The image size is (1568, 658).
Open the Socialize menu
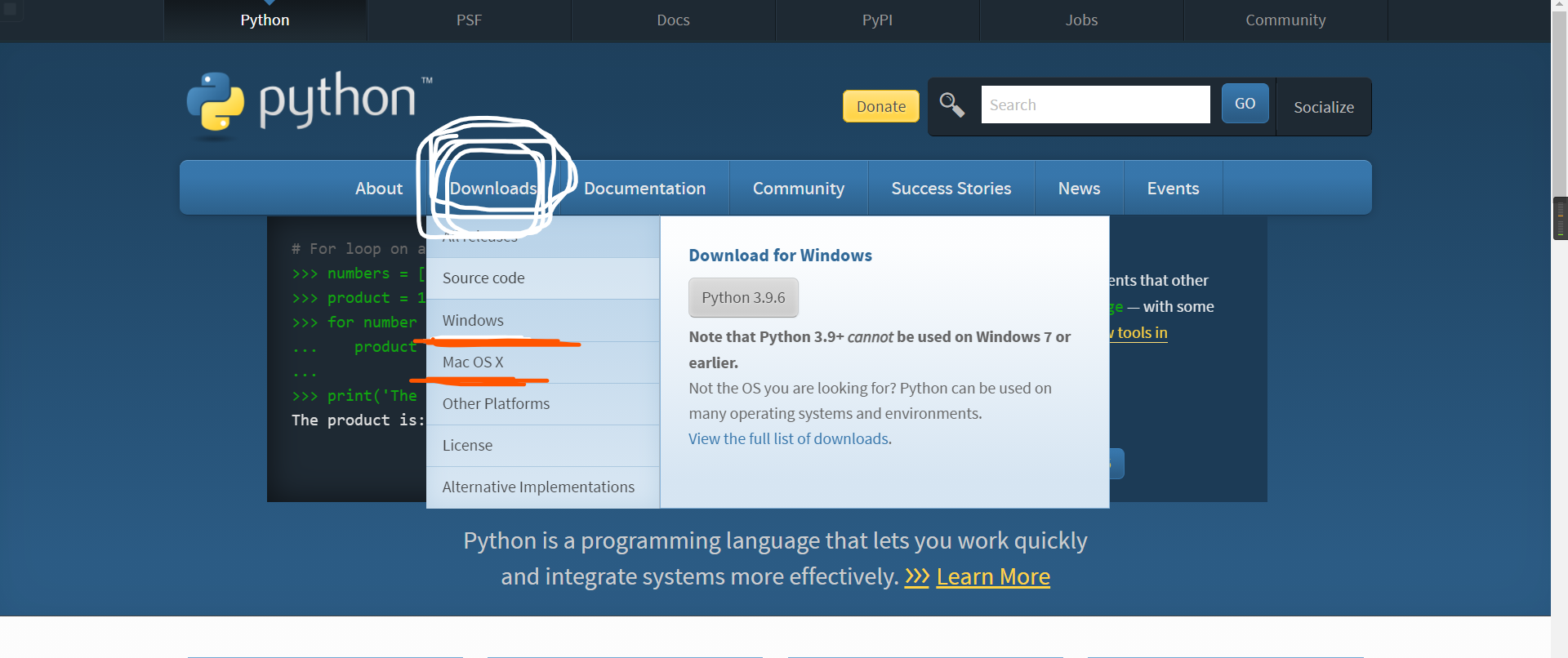(1324, 107)
